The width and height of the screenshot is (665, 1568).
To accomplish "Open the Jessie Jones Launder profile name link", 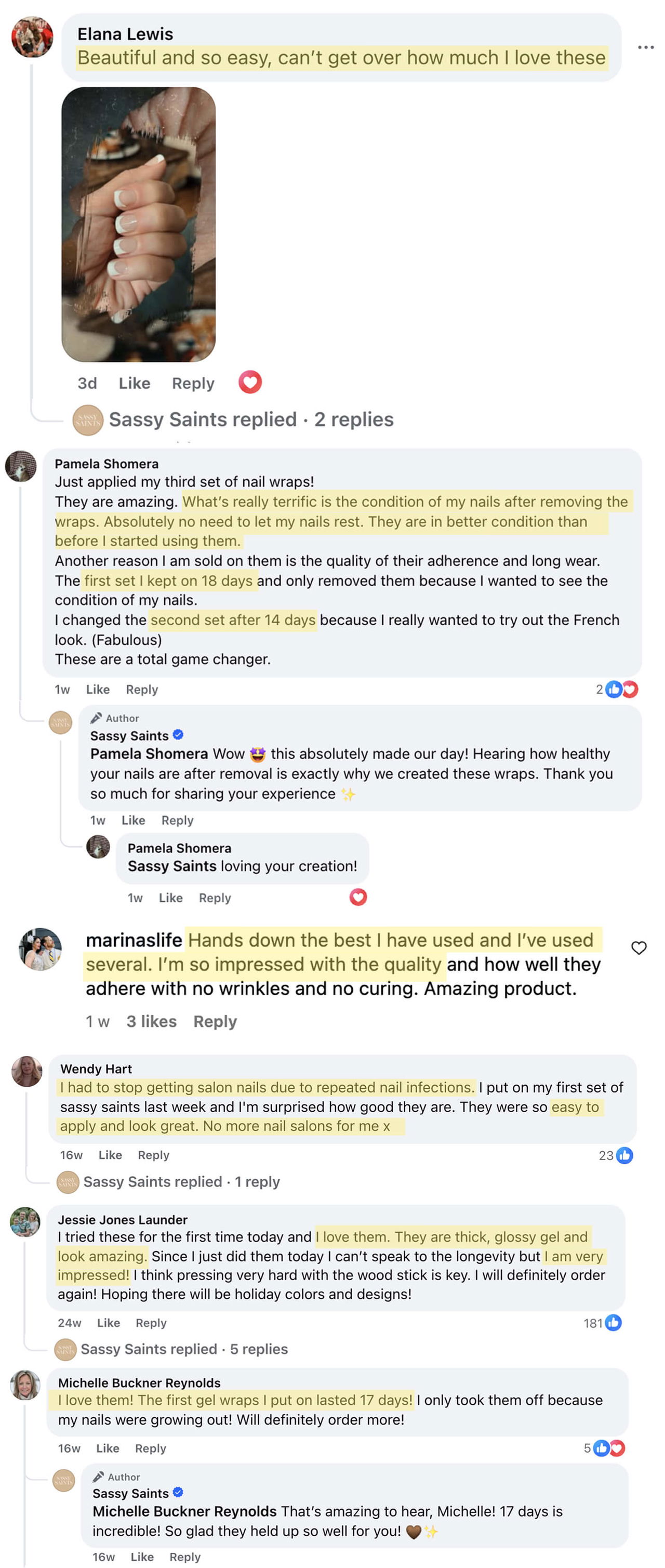I will coord(122,1219).
